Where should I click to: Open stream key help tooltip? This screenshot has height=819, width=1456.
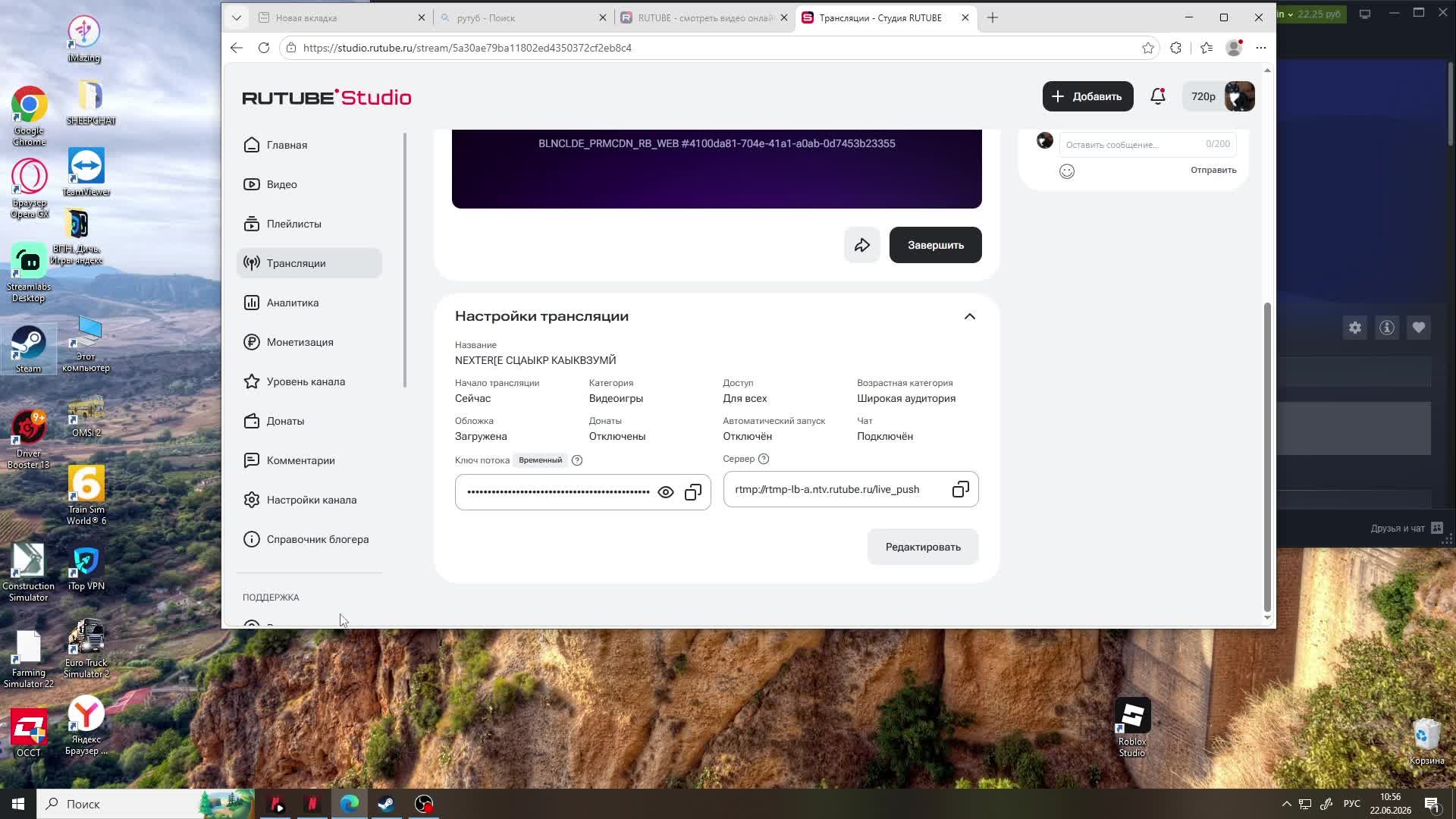(577, 460)
